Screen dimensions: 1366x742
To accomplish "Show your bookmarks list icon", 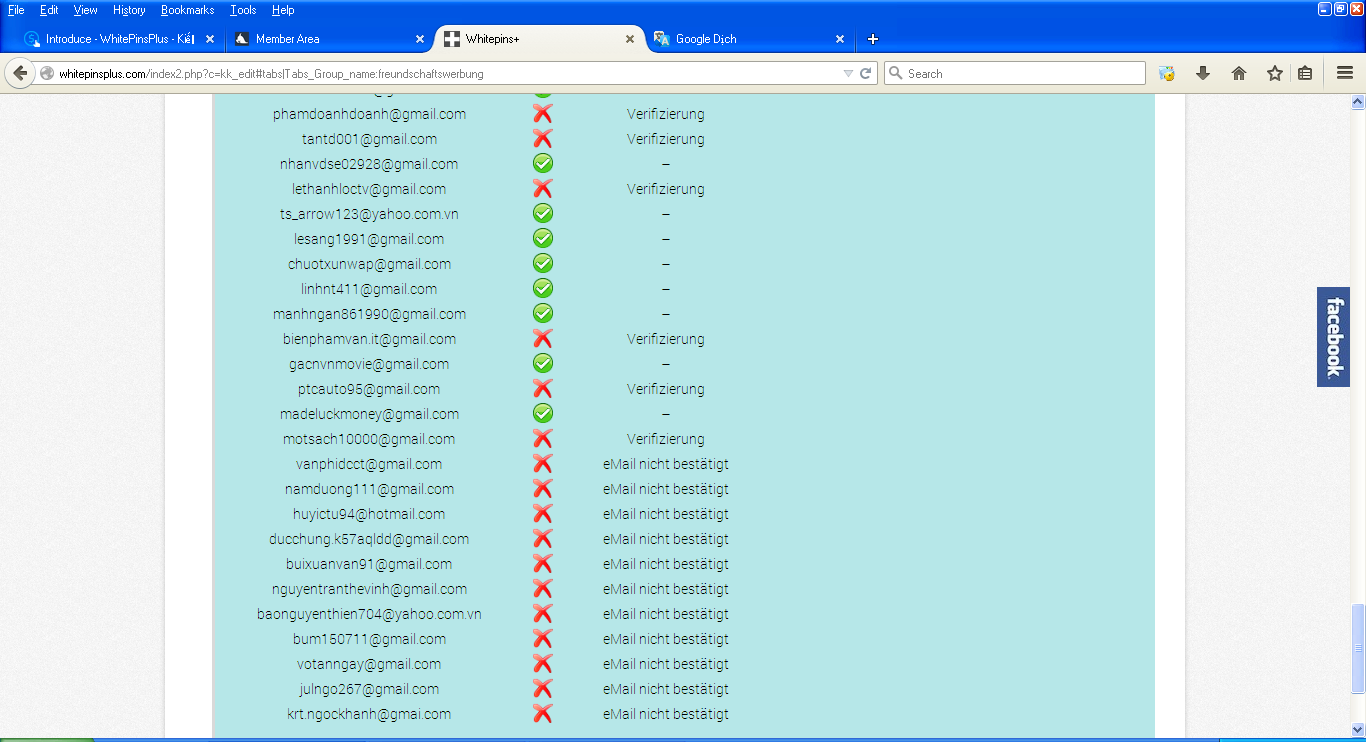I will pyautogui.click(x=1305, y=73).
